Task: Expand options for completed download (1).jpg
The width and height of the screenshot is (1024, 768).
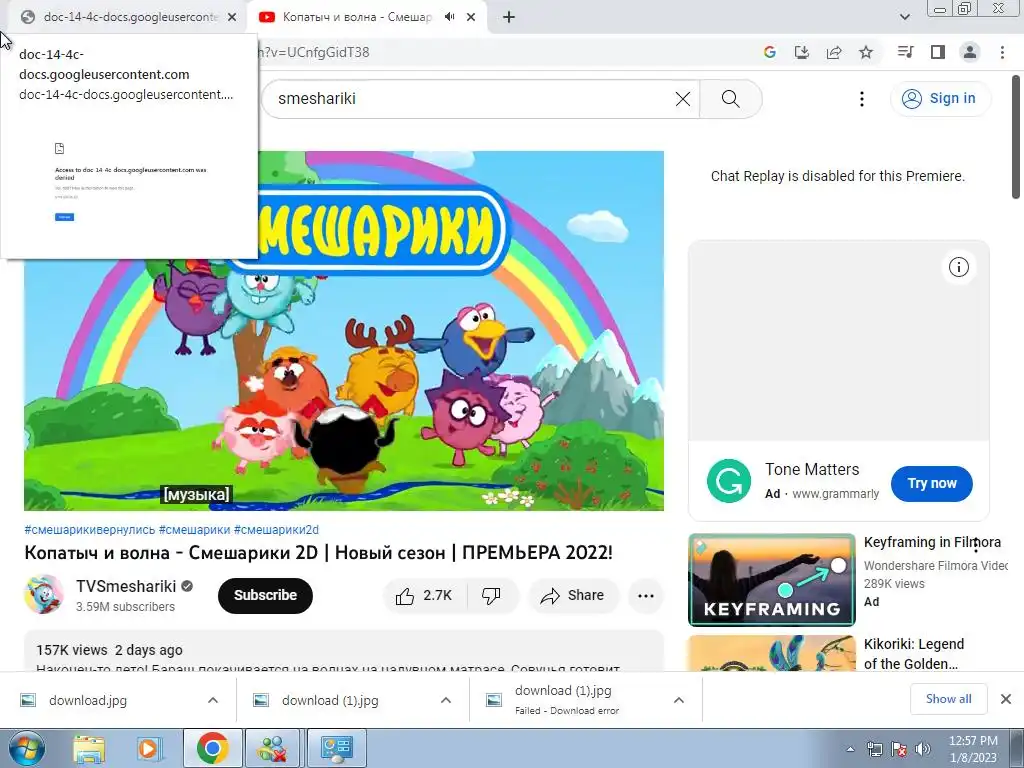Action: pyautogui.click(x=446, y=701)
